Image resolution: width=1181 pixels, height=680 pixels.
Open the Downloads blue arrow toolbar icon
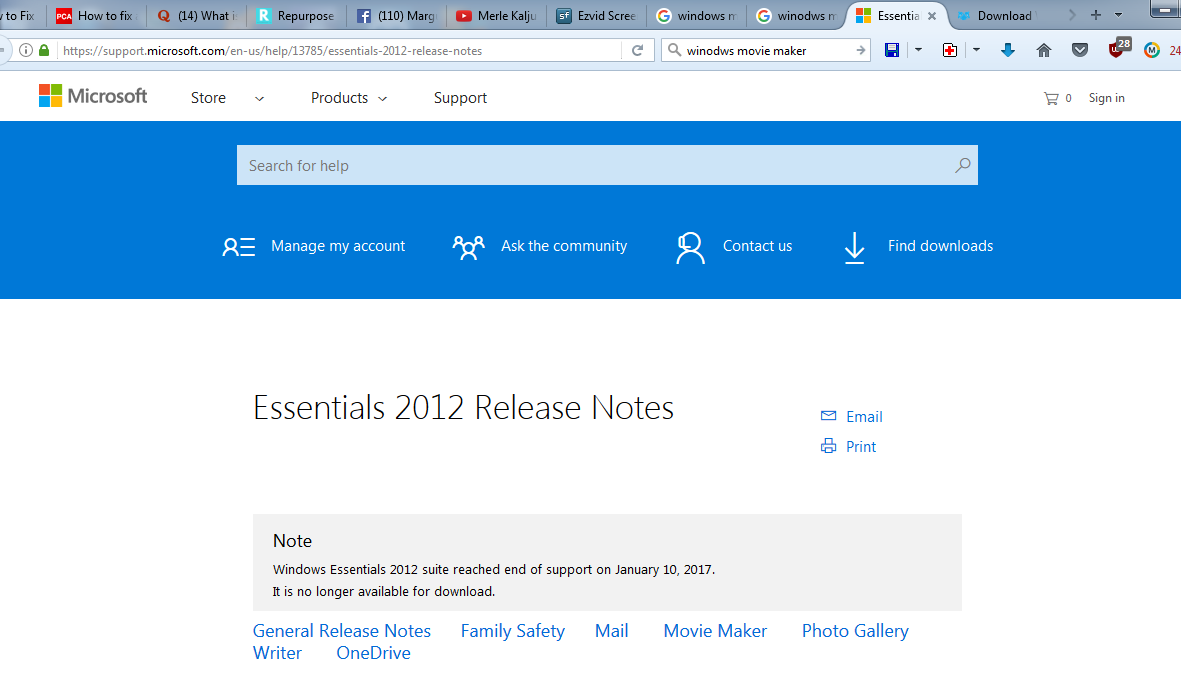1008,50
